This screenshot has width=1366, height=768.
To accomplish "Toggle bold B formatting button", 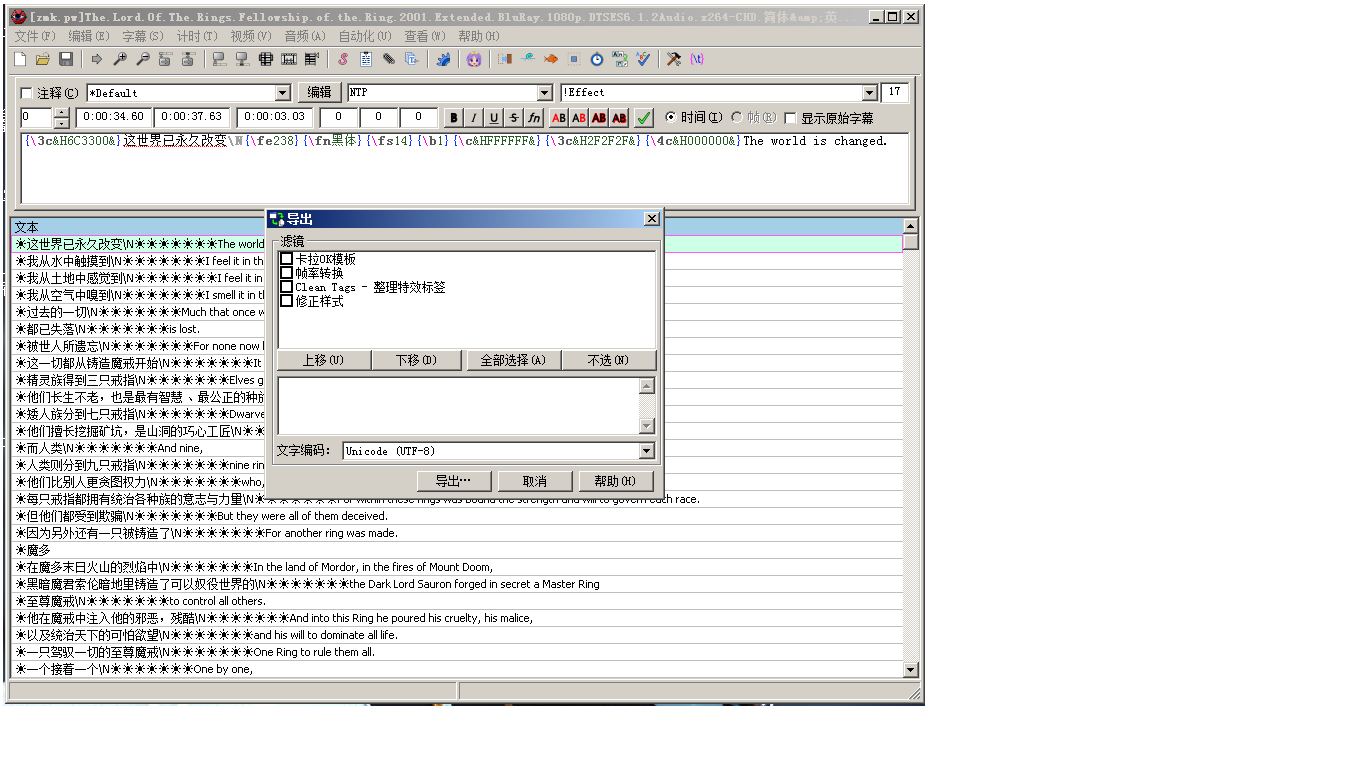I will pyautogui.click(x=454, y=118).
